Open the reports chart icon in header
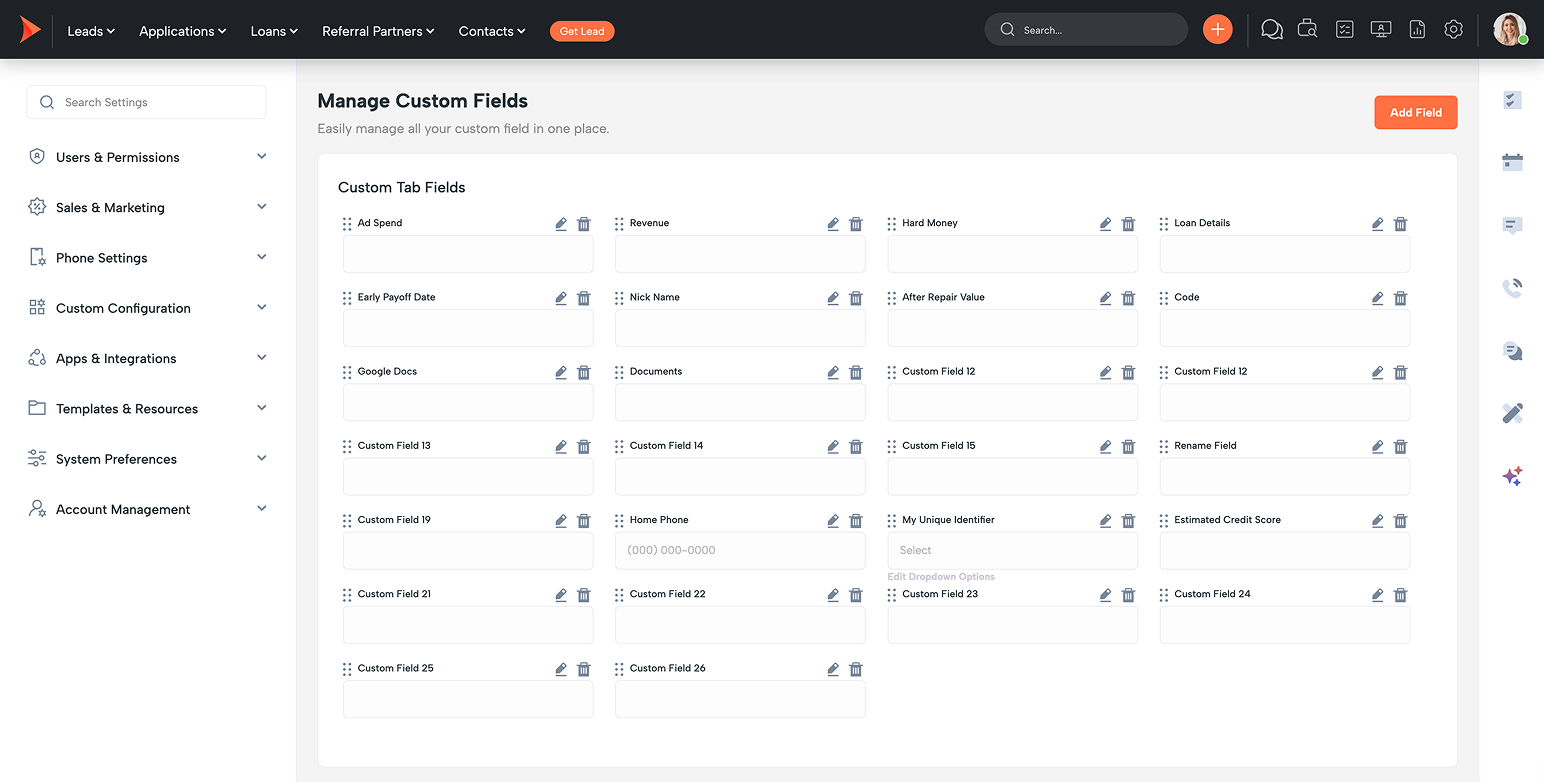The height and width of the screenshot is (782, 1544). click(1417, 30)
